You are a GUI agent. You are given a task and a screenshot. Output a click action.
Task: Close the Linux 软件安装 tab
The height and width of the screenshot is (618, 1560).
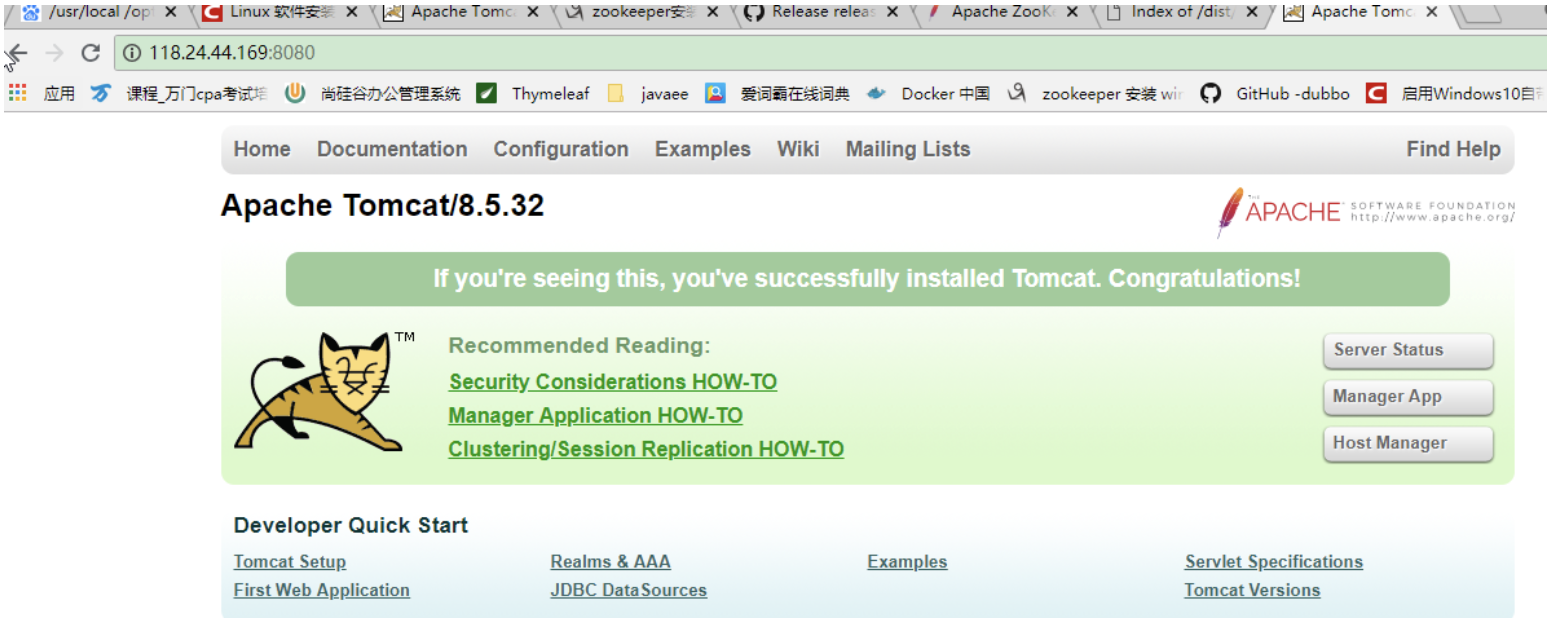[352, 12]
